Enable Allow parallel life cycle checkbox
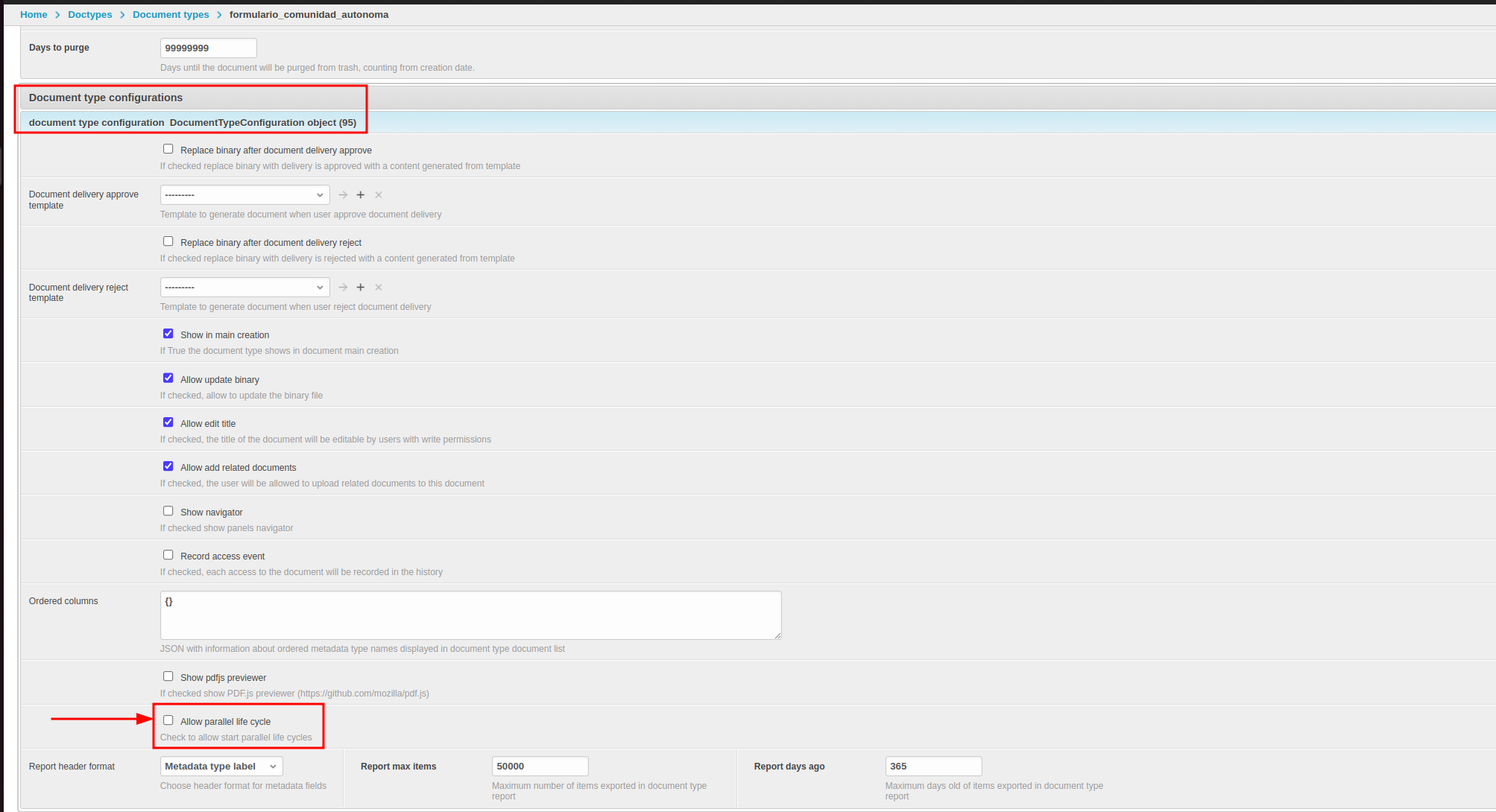 pyautogui.click(x=168, y=720)
